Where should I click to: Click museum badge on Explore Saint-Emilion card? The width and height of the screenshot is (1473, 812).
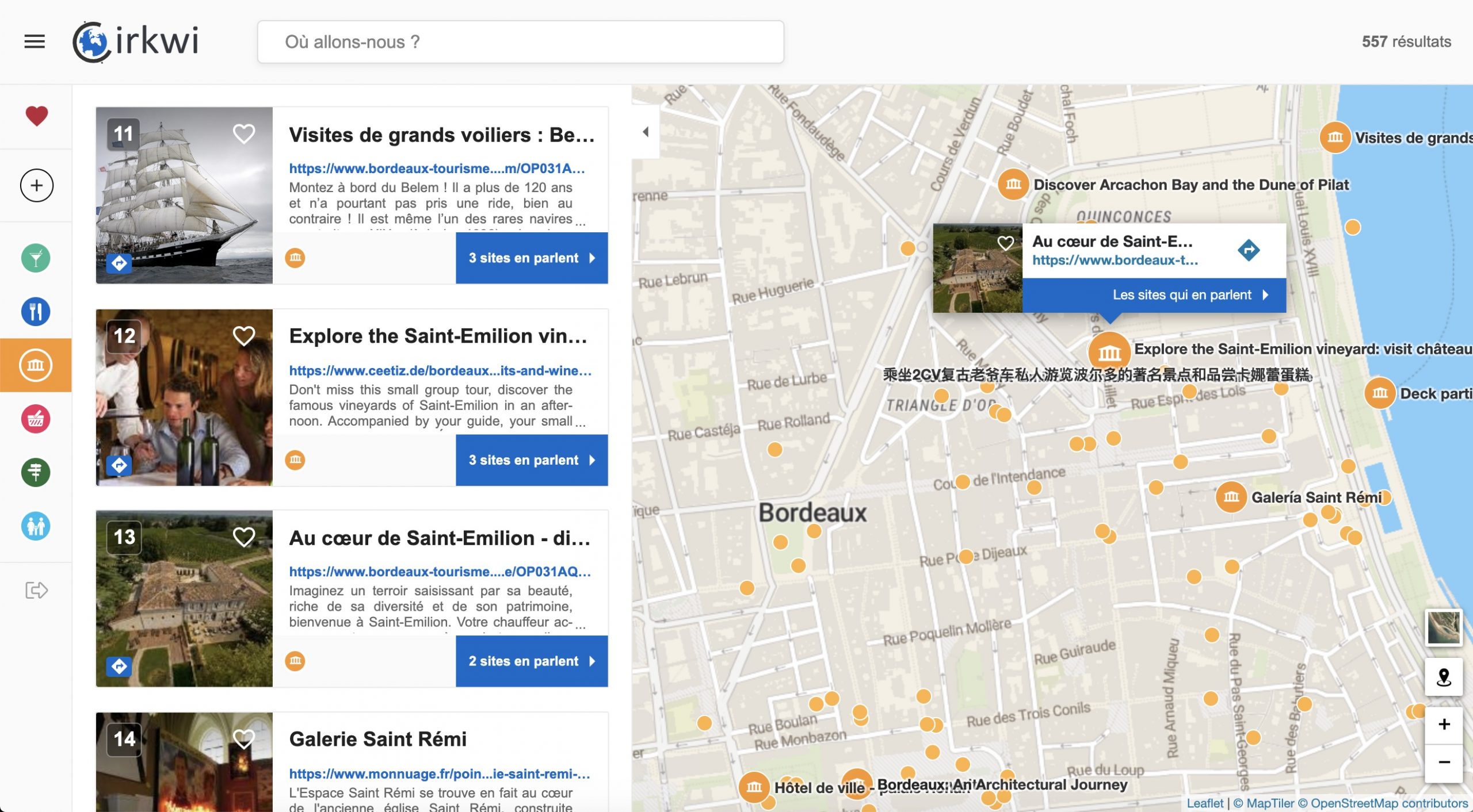click(x=295, y=459)
